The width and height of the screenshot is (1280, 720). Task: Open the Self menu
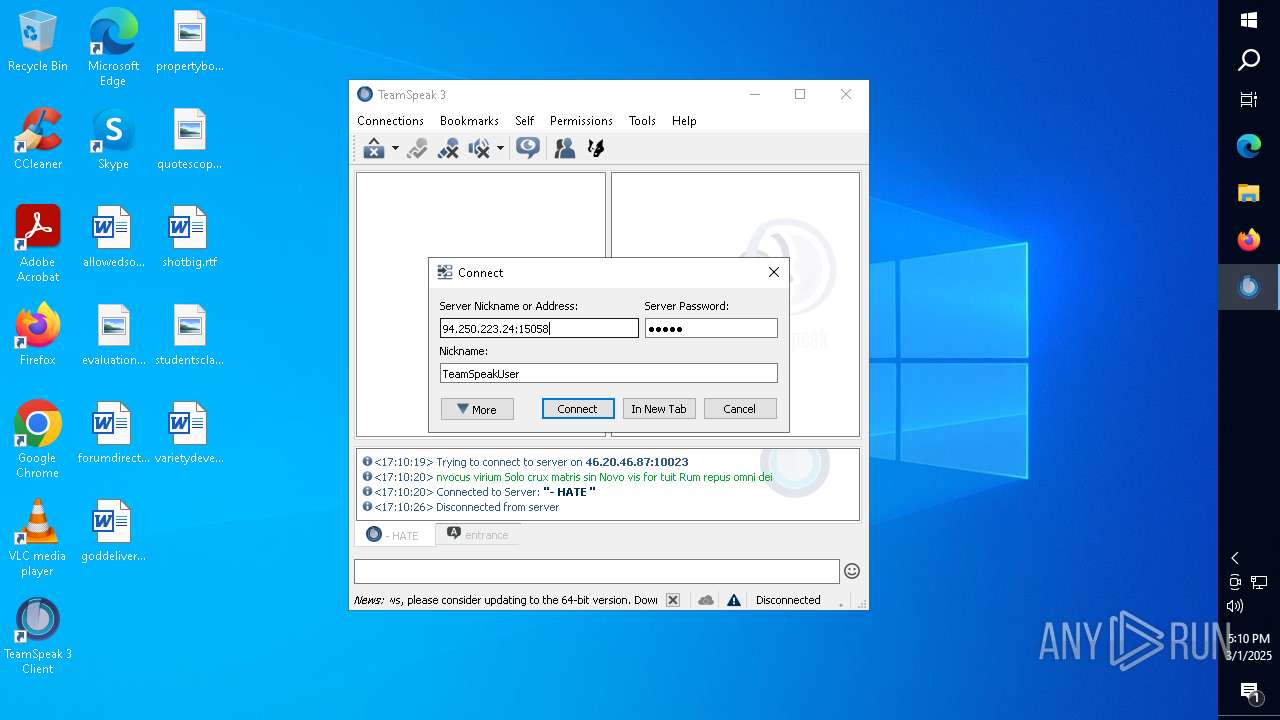524,121
